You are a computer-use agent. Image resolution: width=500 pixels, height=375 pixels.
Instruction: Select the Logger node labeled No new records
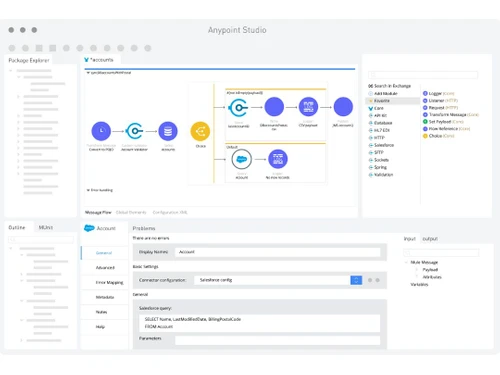click(278, 159)
